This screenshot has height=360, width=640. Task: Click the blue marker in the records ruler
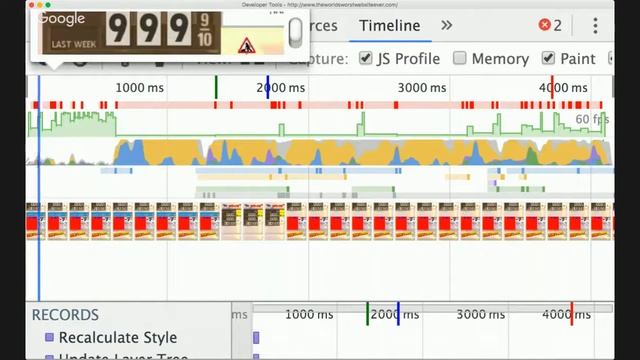[398, 313]
